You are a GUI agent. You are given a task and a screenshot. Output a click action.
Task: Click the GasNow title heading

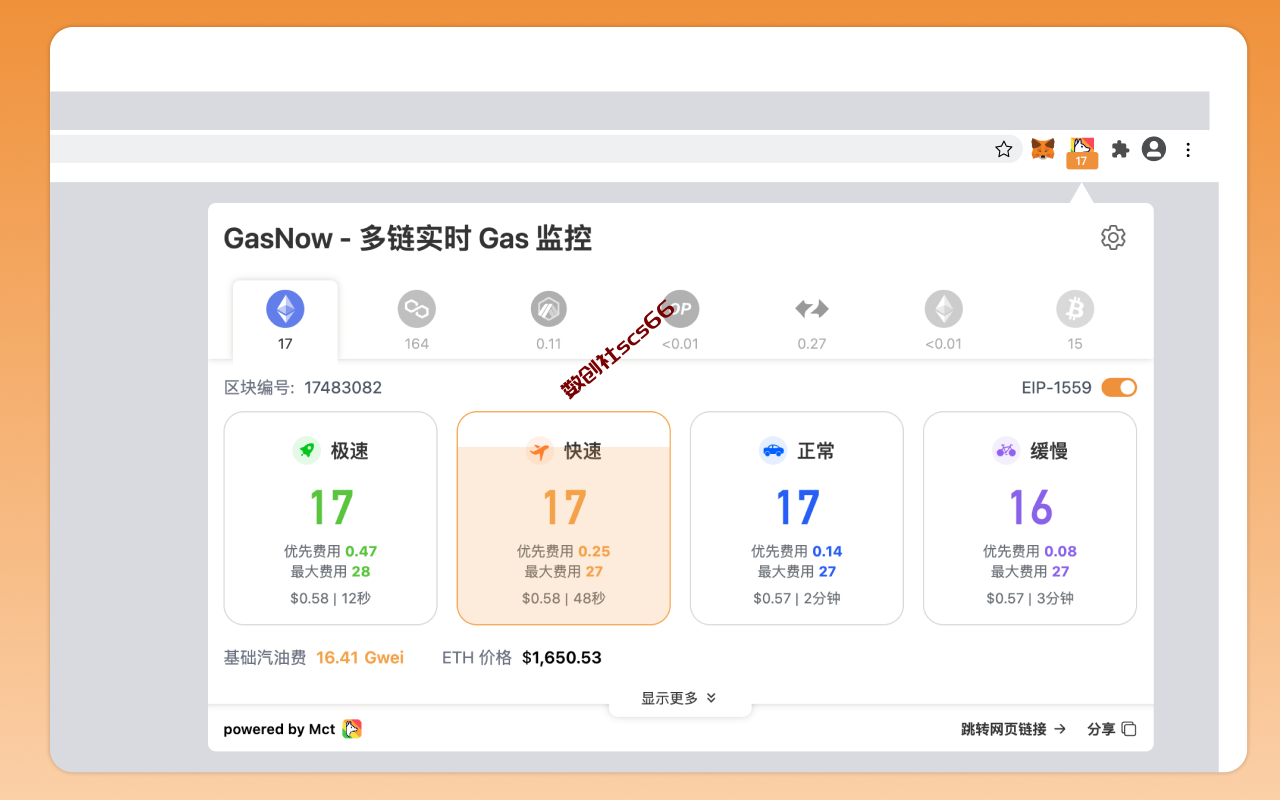point(408,238)
